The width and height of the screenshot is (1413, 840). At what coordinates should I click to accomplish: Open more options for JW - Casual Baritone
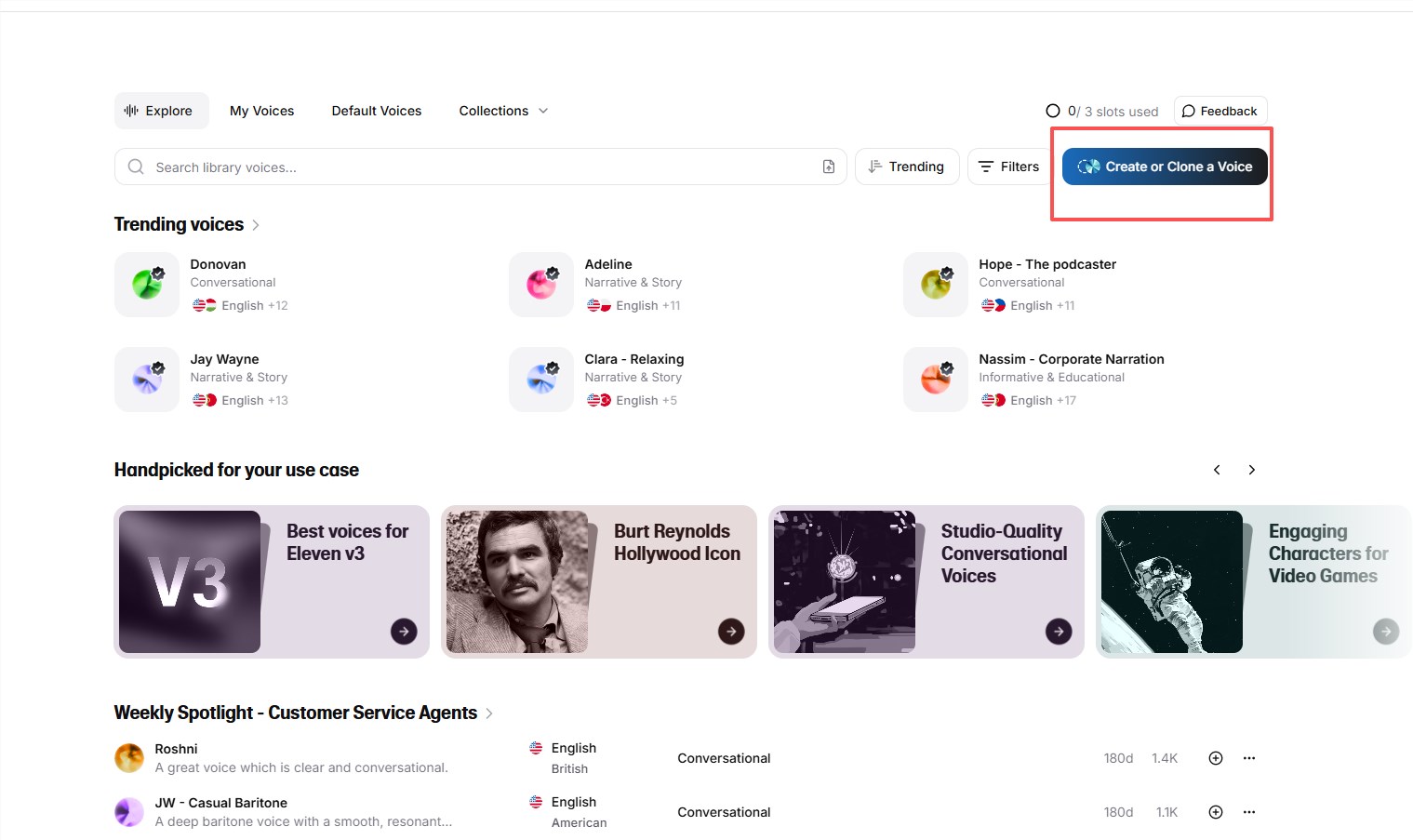[1249, 812]
